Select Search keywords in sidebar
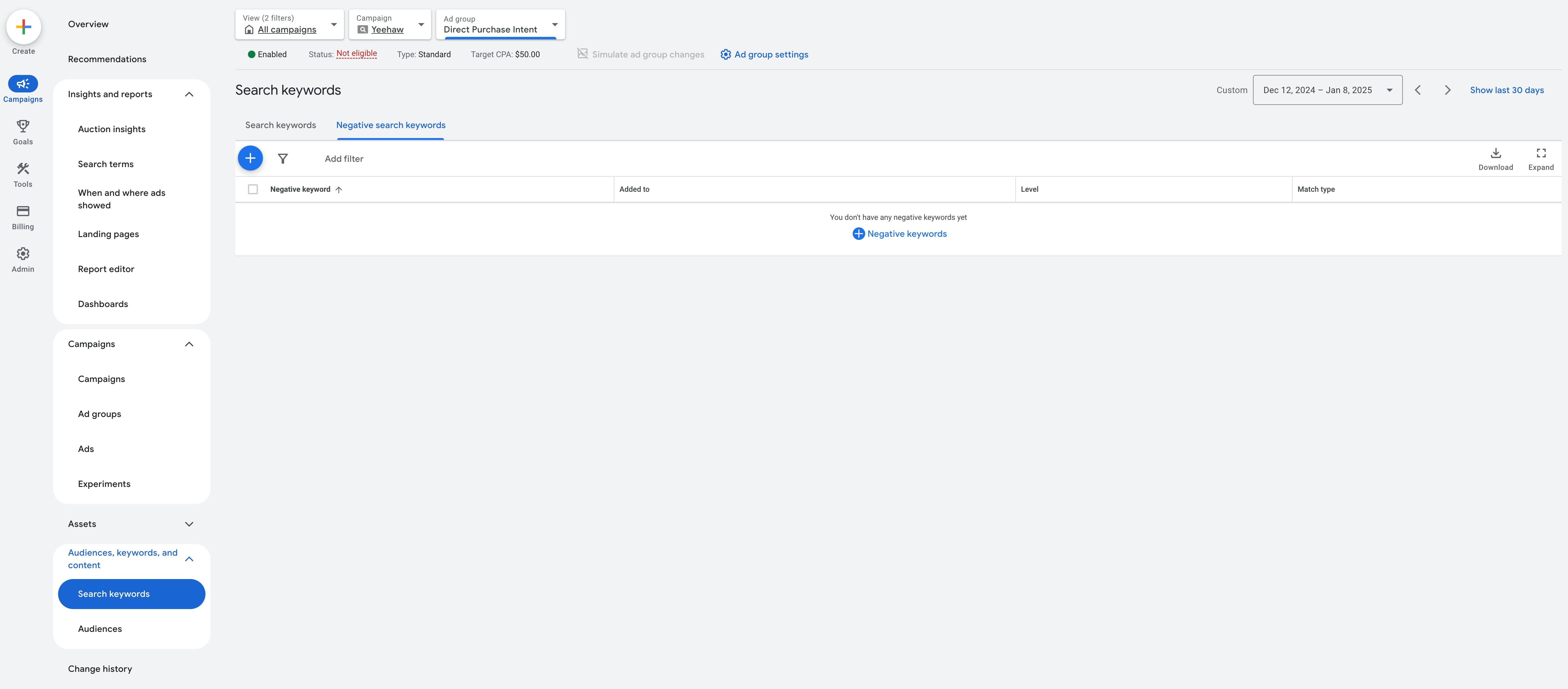Viewport: 1568px width, 689px height. pyautogui.click(x=131, y=594)
